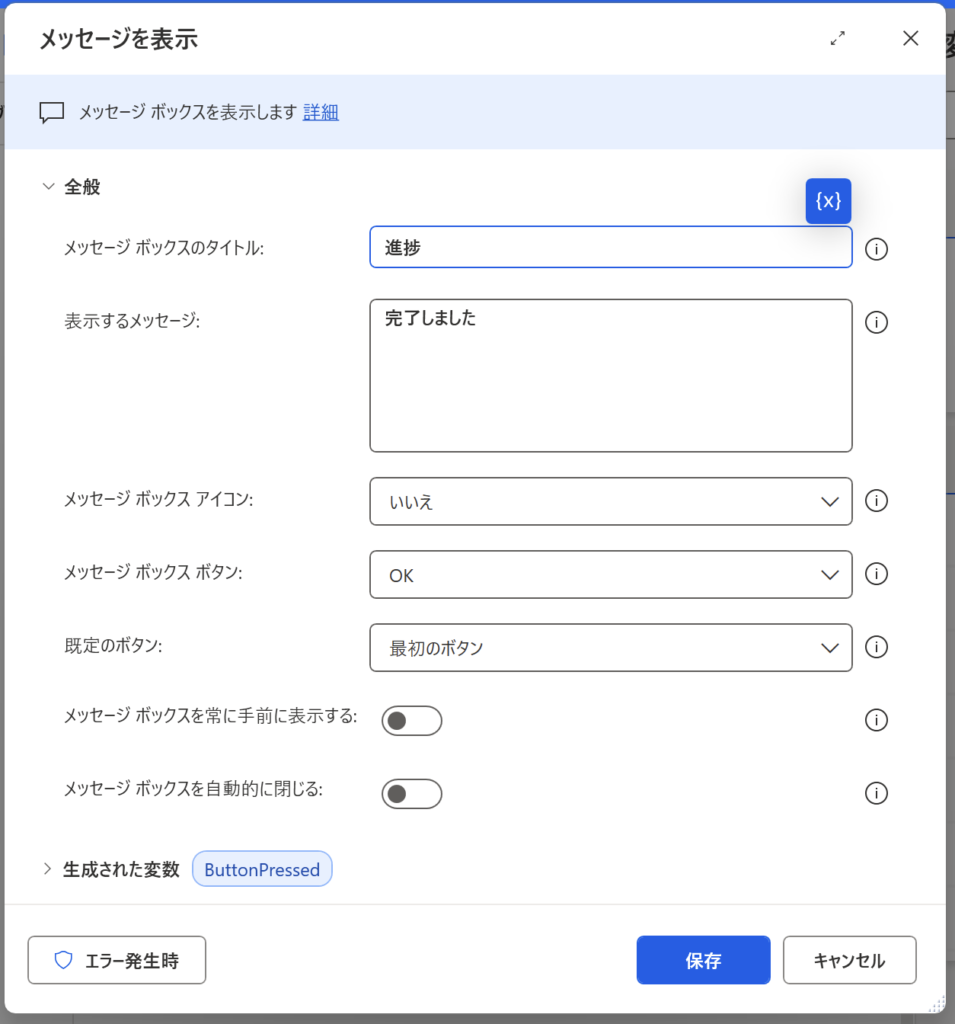Enable メッセージ ボックスを自動的に閉じる toggle
This screenshot has height=1024, width=955.
click(x=411, y=794)
